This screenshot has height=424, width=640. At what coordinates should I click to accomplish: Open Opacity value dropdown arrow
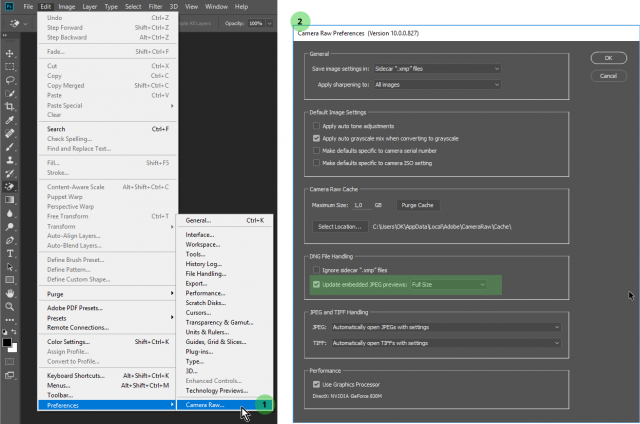pos(269,23)
